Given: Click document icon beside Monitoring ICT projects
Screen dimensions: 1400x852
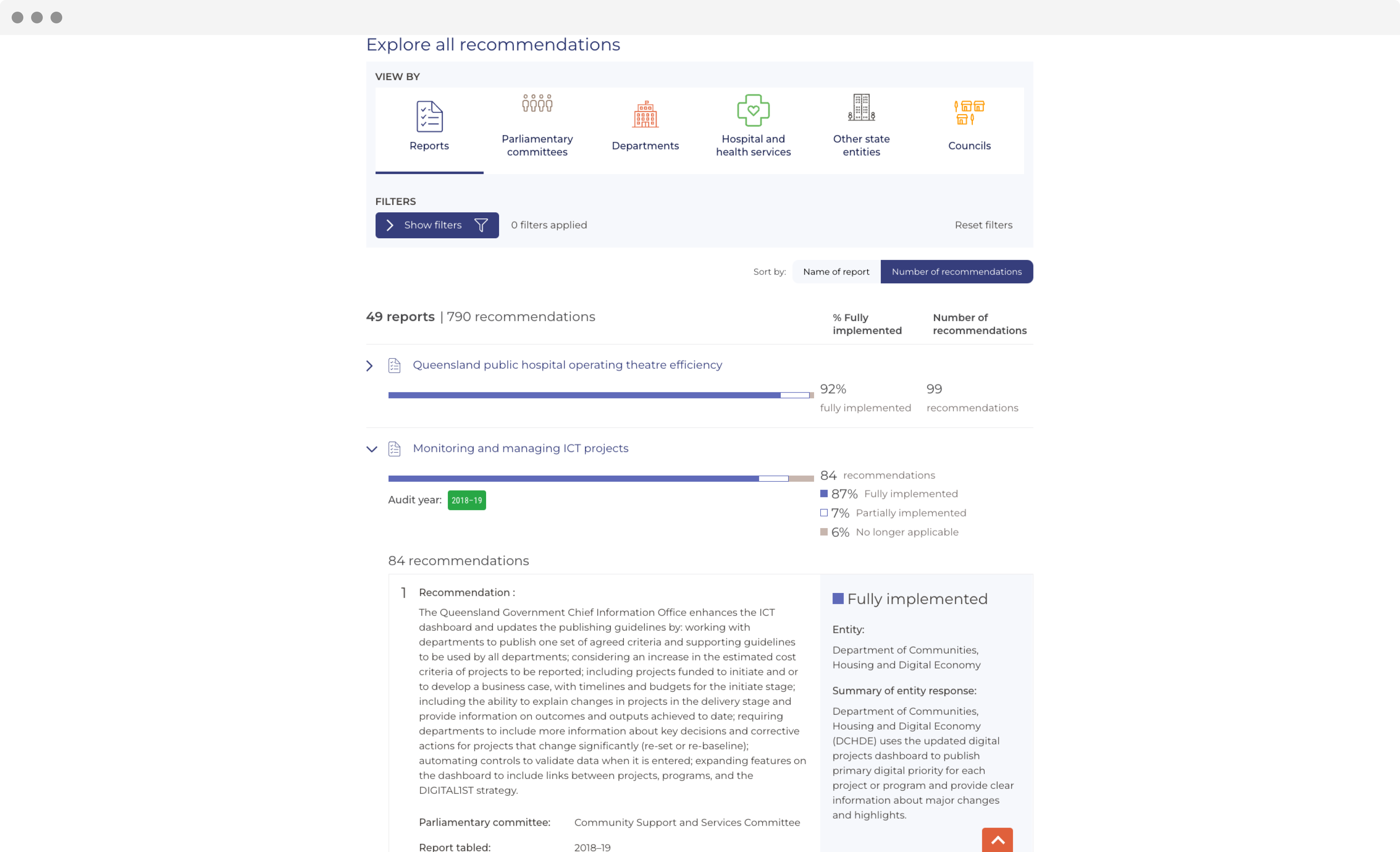Looking at the screenshot, I should tap(394, 448).
